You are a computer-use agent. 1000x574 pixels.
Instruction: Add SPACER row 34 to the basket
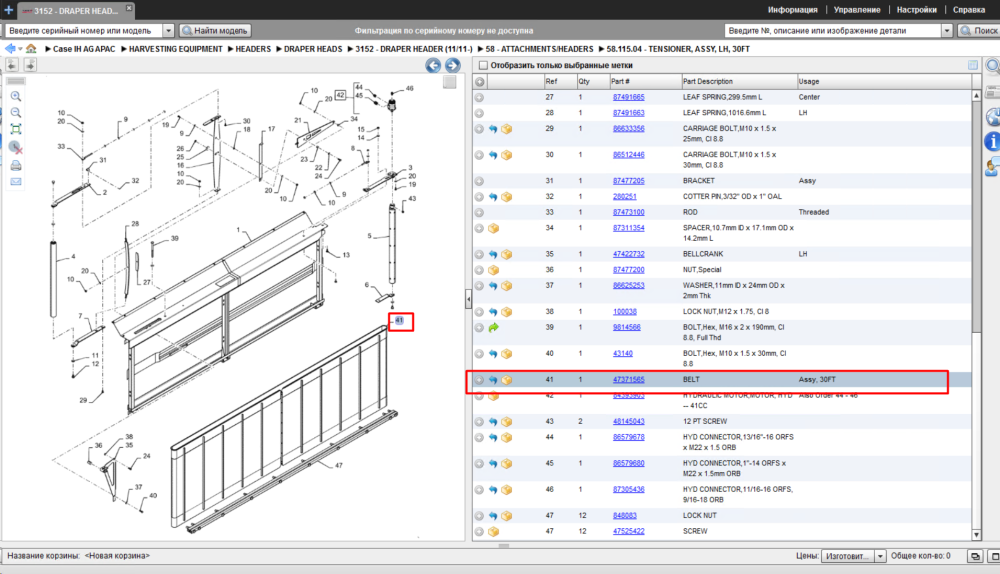point(493,228)
